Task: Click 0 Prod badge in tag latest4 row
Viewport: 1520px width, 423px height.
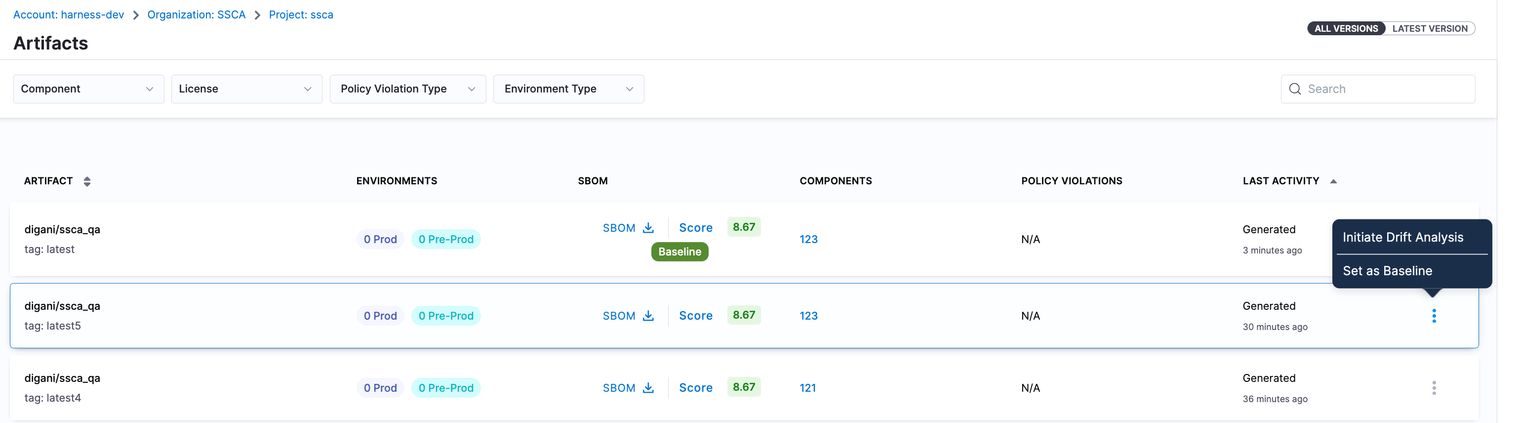Action: 380,388
